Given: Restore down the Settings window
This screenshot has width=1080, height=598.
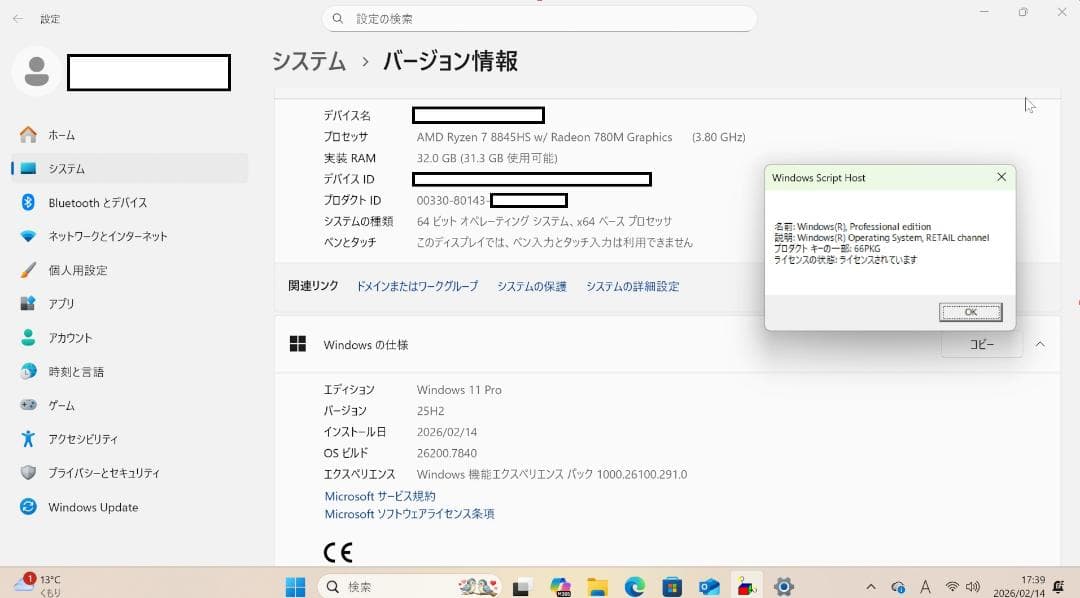Looking at the screenshot, I should pyautogui.click(x=1023, y=12).
